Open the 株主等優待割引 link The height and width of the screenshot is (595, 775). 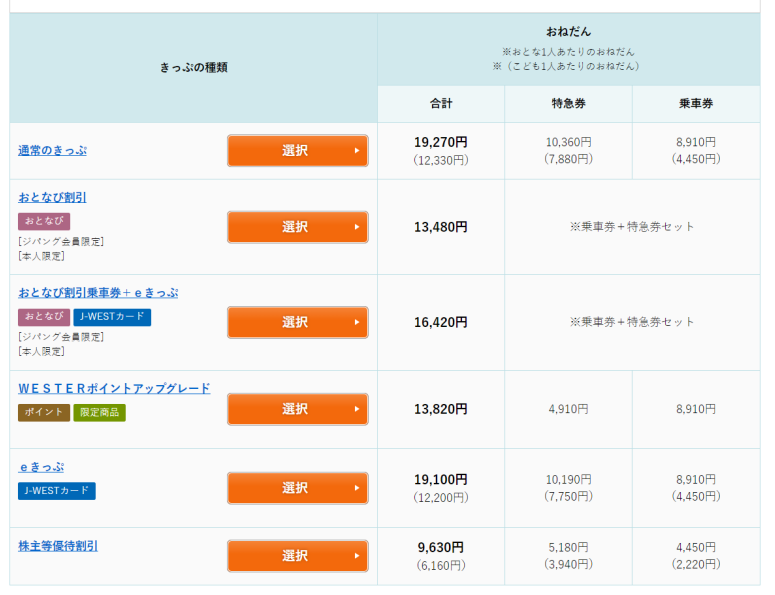point(58,546)
